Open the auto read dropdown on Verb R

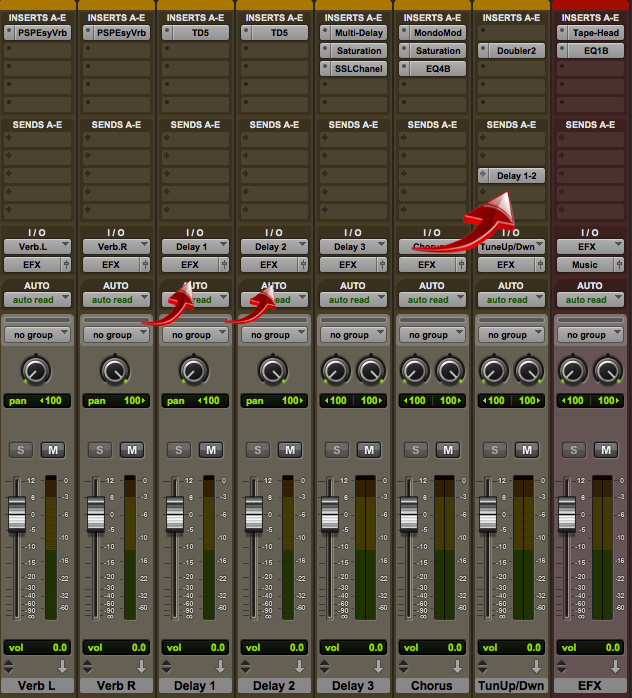tap(117, 300)
